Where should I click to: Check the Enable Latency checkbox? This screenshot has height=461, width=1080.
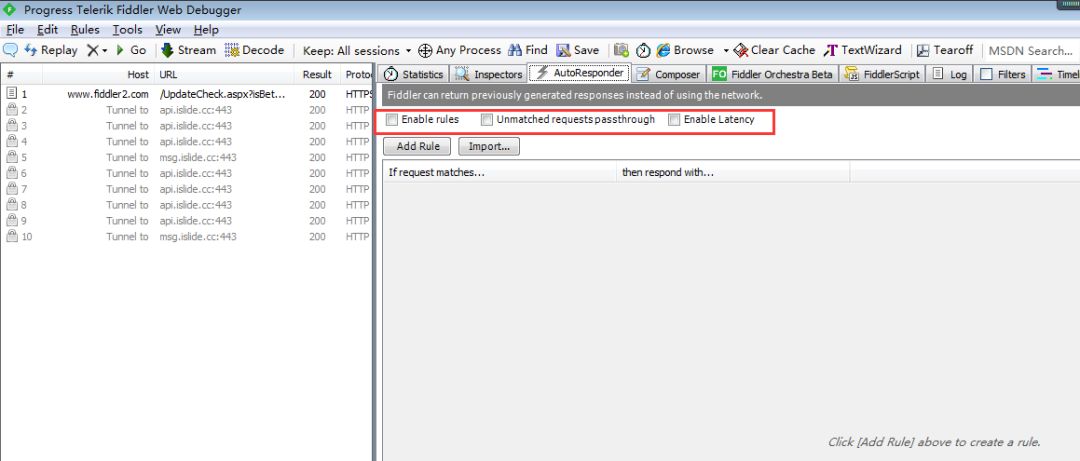pos(674,120)
